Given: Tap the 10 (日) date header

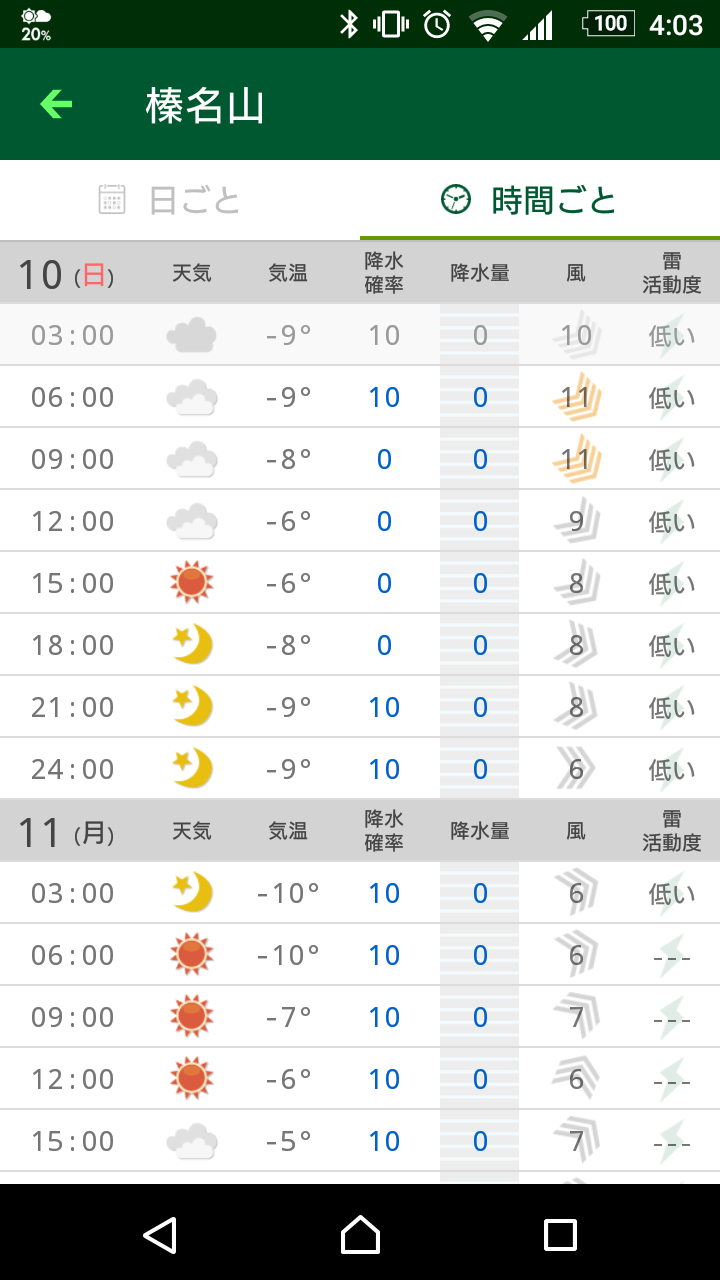Looking at the screenshot, I should [x=66, y=274].
